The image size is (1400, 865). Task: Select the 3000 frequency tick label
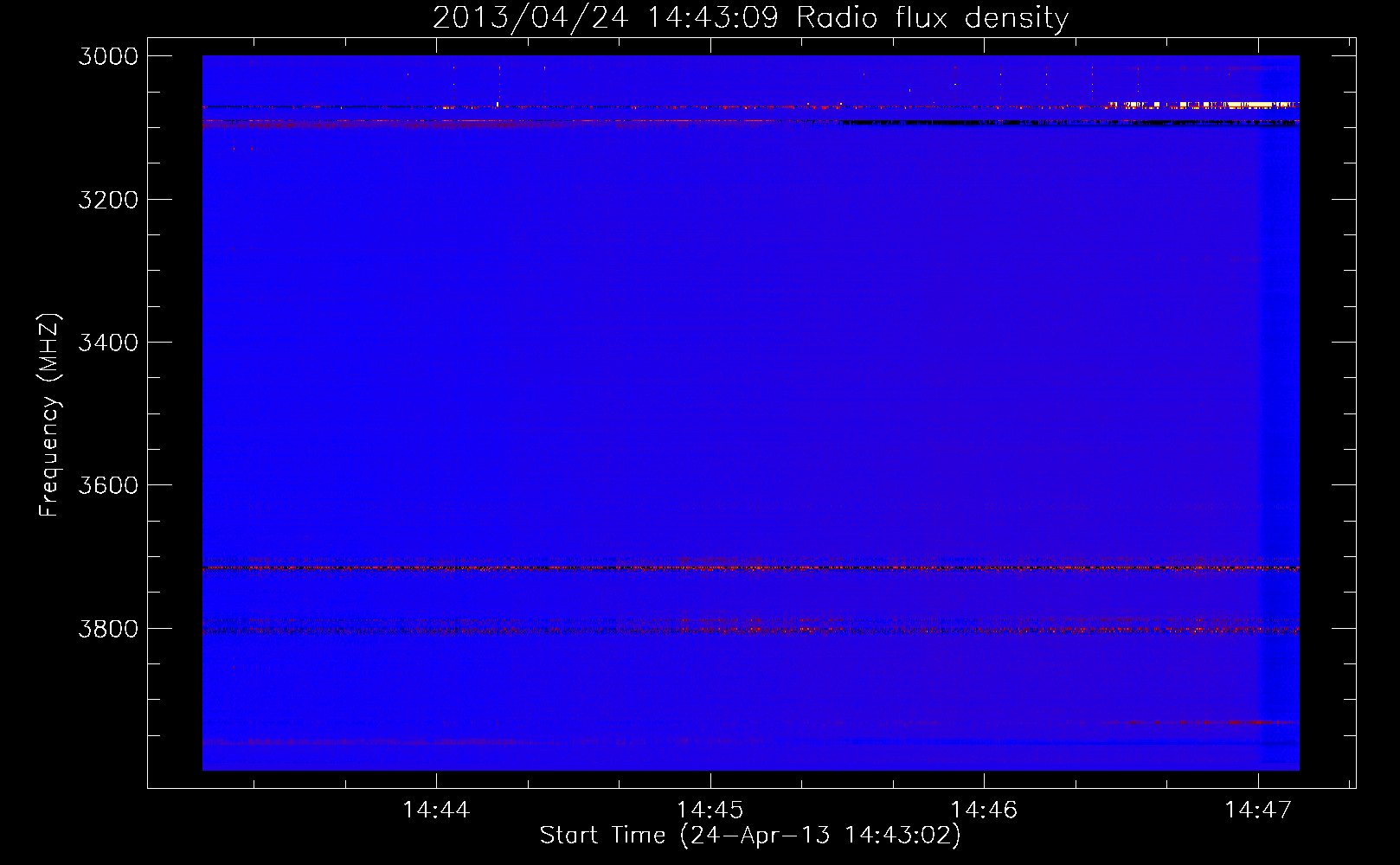click(x=108, y=56)
